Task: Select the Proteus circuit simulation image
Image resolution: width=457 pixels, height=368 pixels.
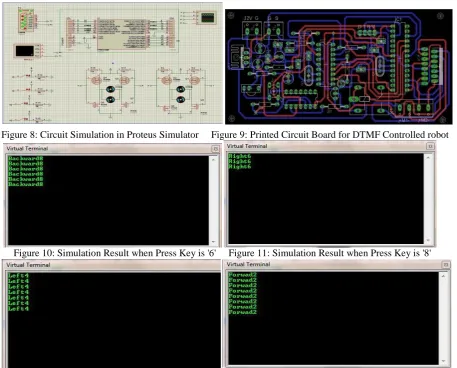Action: coord(112,63)
